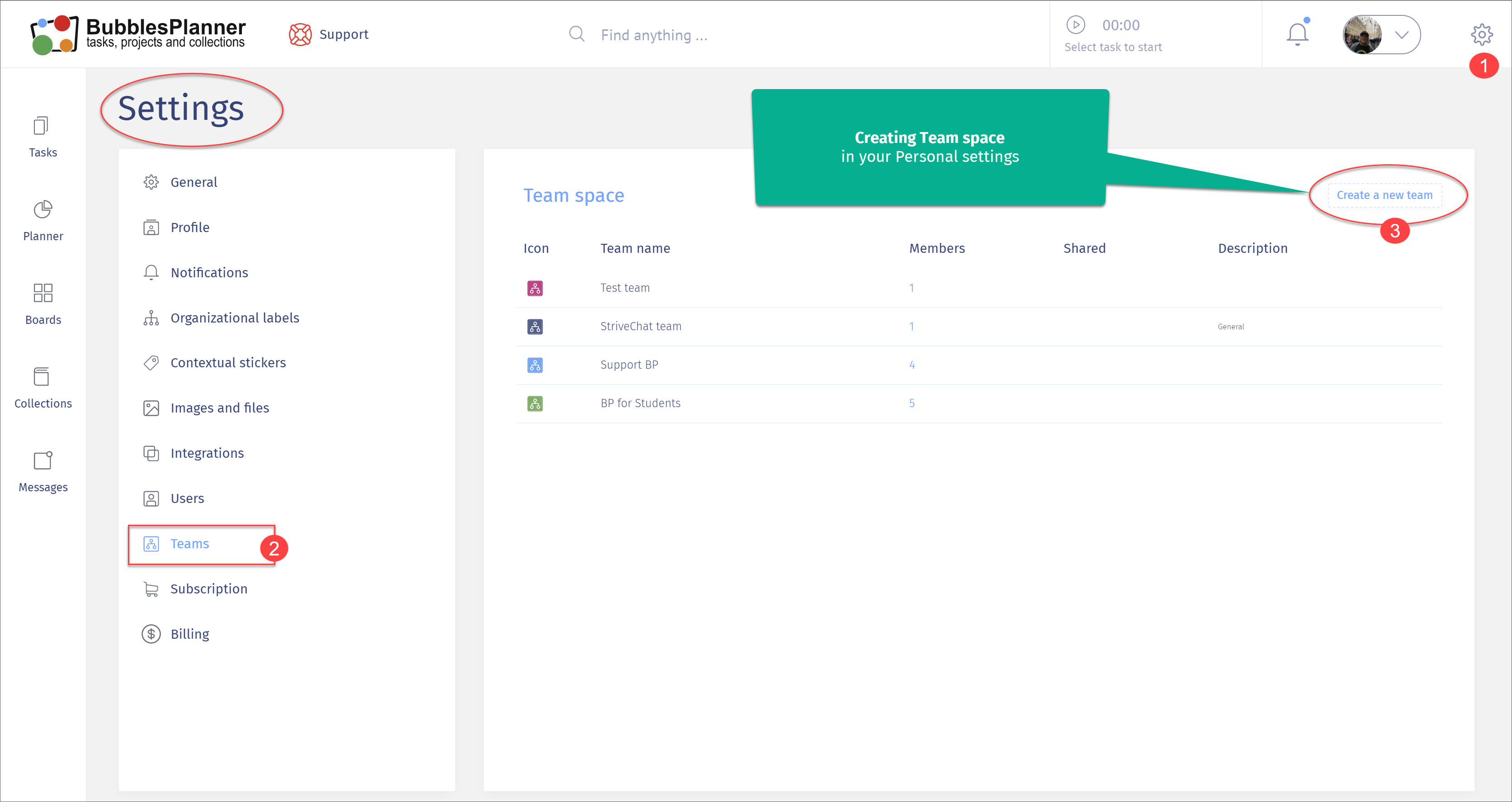Click the 00:00 timer display

pyautogui.click(x=1120, y=25)
